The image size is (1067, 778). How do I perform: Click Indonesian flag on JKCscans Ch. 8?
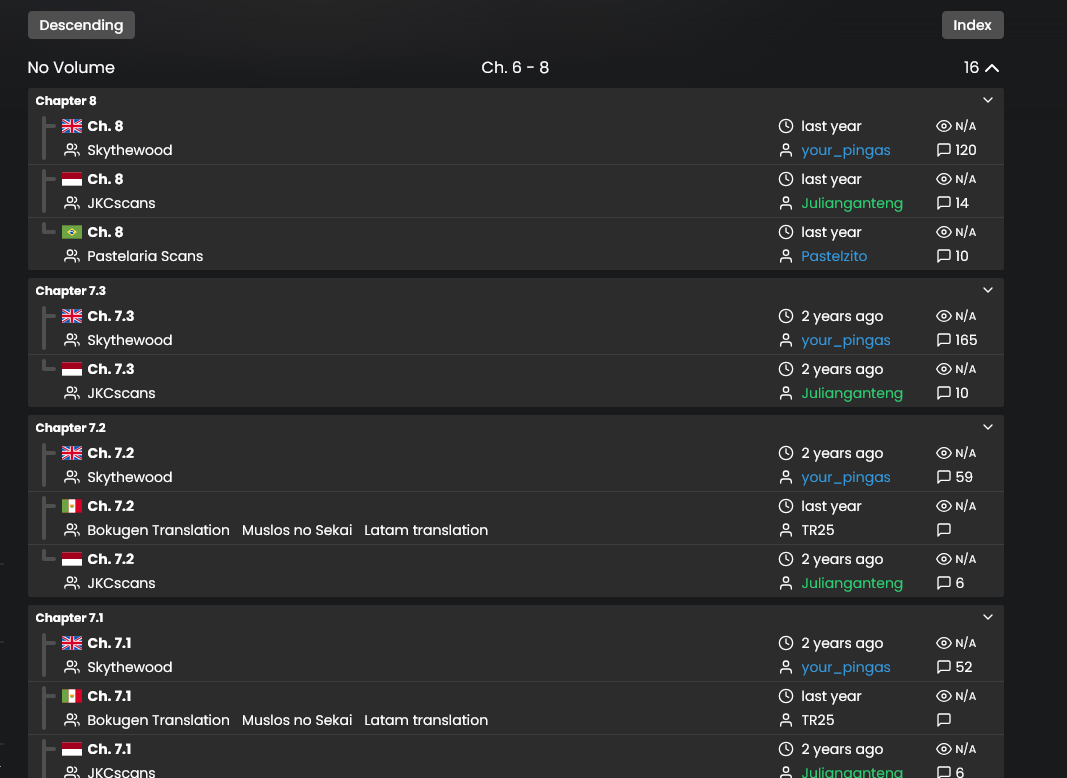point(71,179)
